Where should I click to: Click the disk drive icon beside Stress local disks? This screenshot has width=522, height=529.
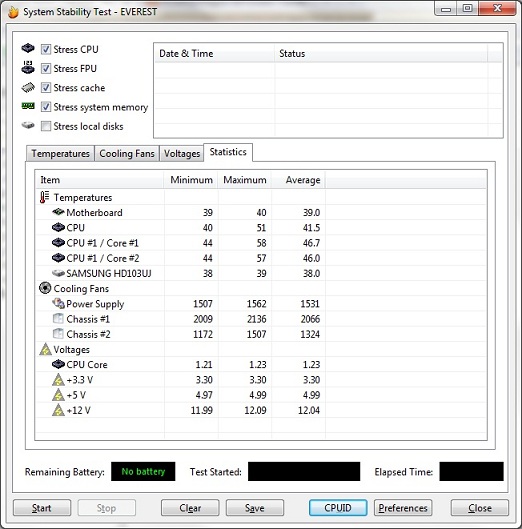click(28, 126)
